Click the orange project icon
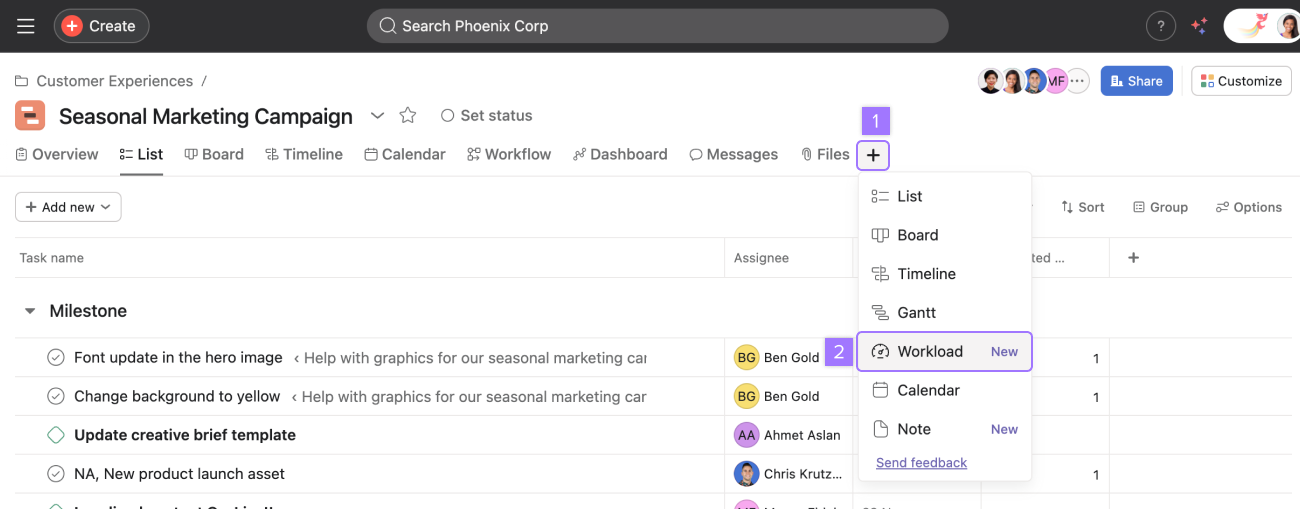The height and width of the screenshot is (509, 1300). coord(30,116)
